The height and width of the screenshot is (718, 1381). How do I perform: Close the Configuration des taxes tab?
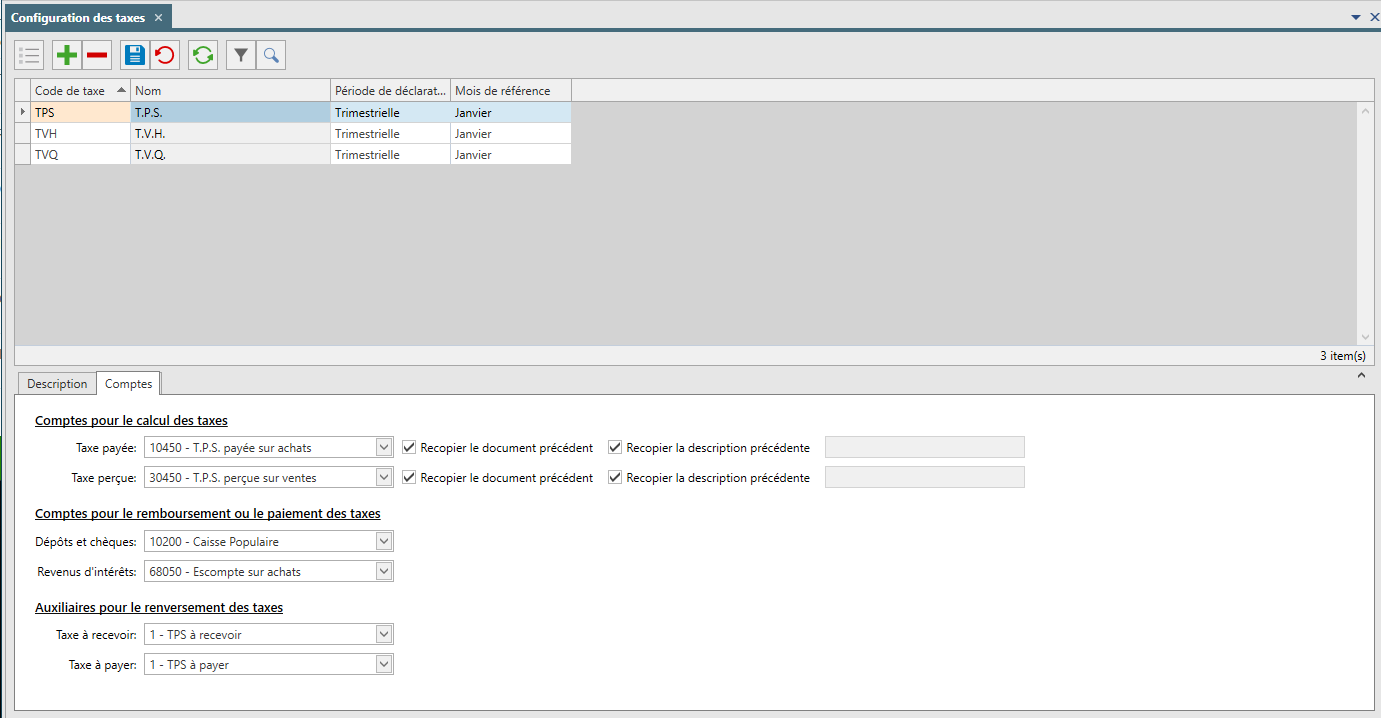(158, 18)
